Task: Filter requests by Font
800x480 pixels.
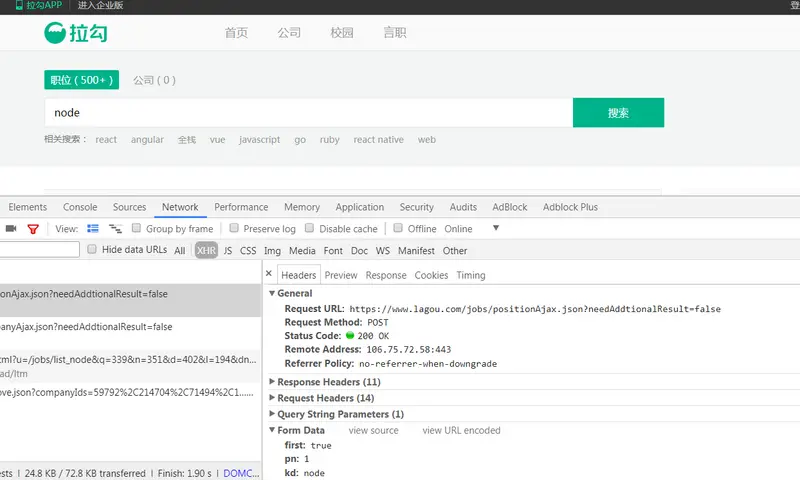Action: coord(333,250)
